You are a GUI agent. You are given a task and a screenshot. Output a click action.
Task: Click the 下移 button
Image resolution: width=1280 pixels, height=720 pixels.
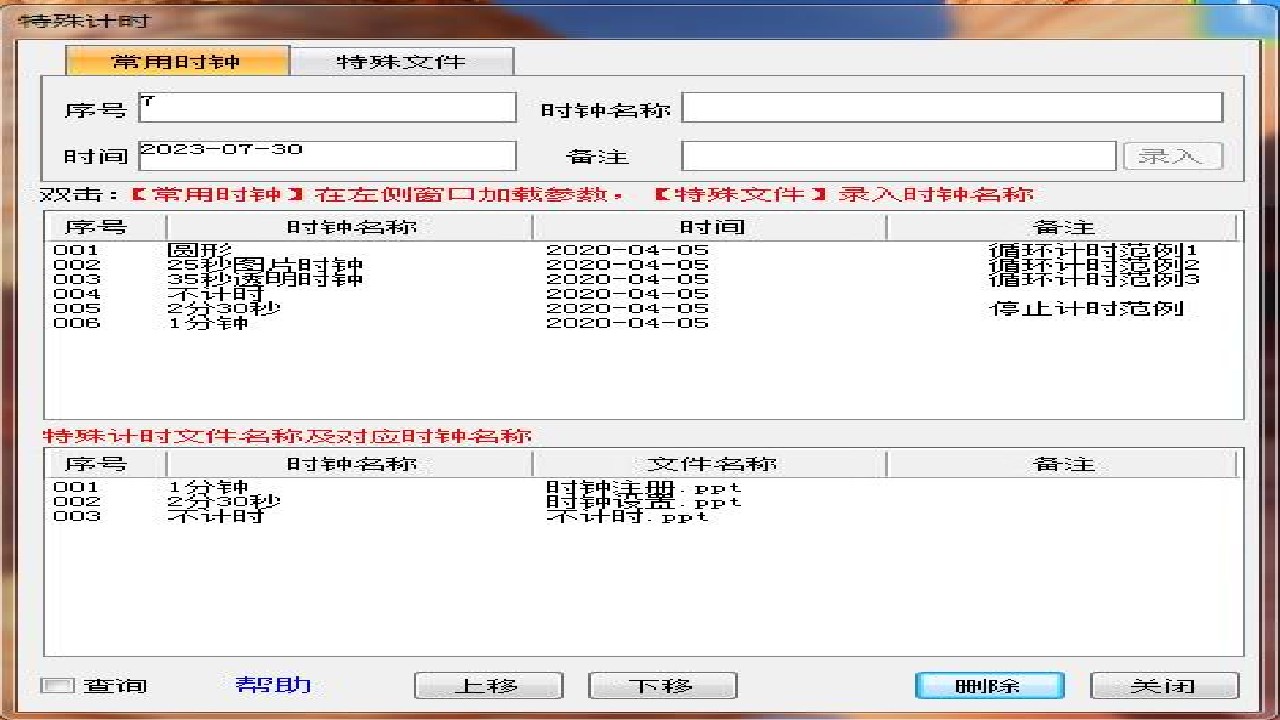tap(662, 685)
